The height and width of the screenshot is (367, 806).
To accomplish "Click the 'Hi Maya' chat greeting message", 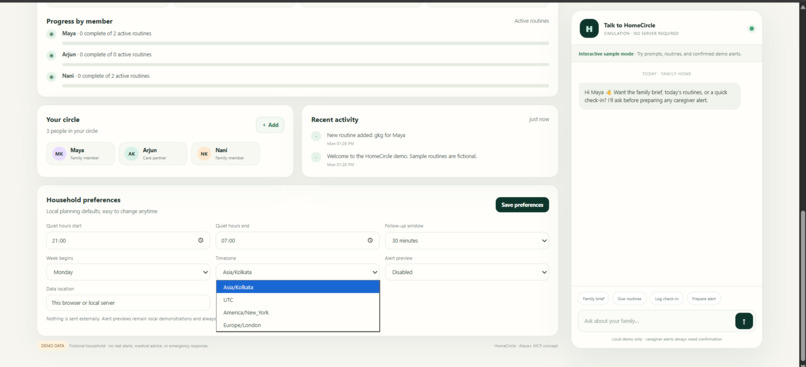I will [x=660, y=96].
